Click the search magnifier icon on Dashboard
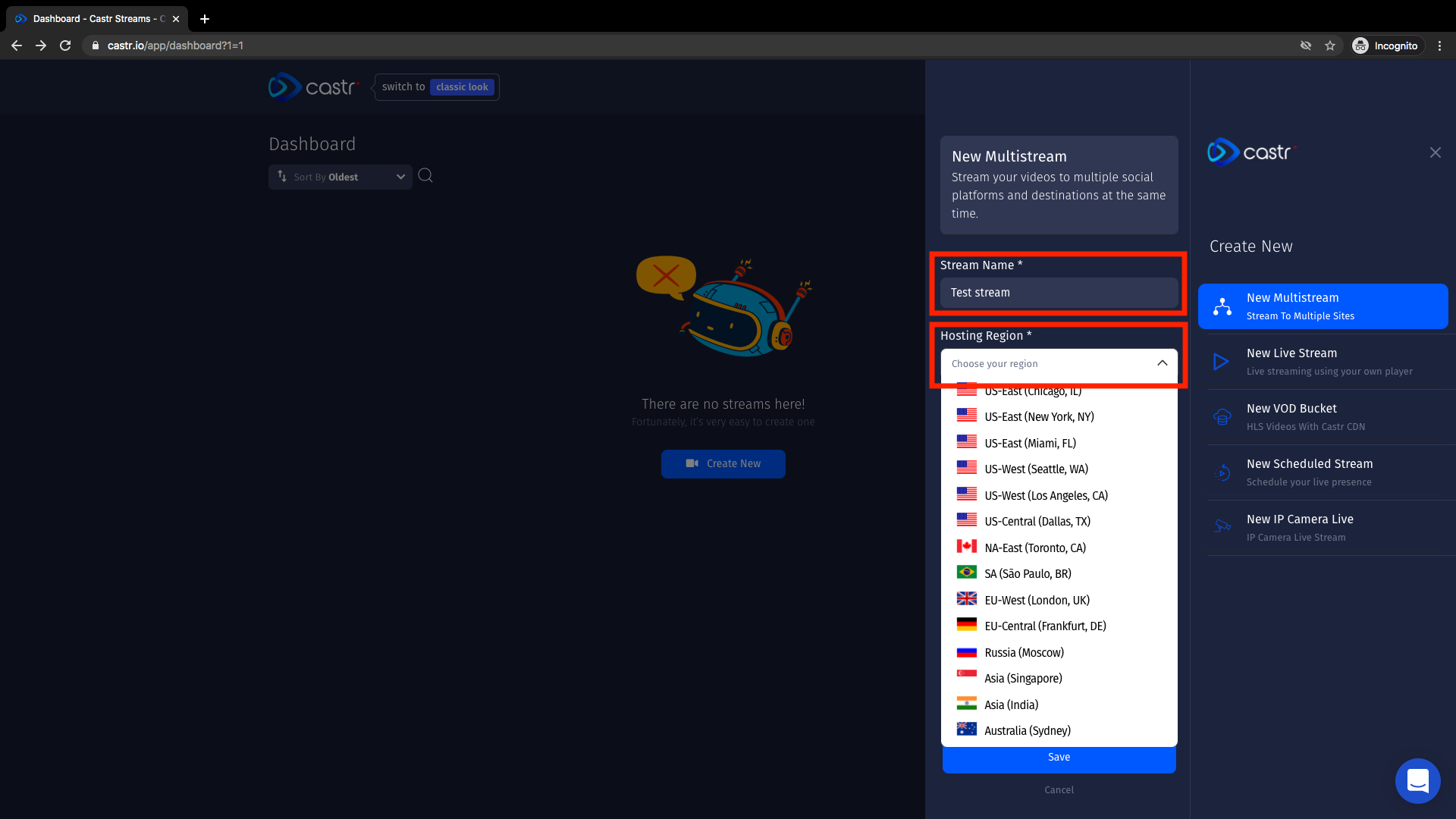This screenshot has height=819, width=1456. 425,175
